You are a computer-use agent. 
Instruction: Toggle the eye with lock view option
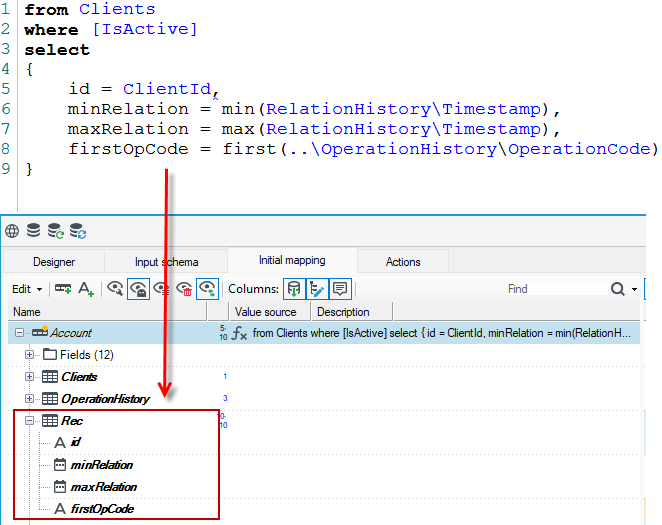[x=138, y=289]
